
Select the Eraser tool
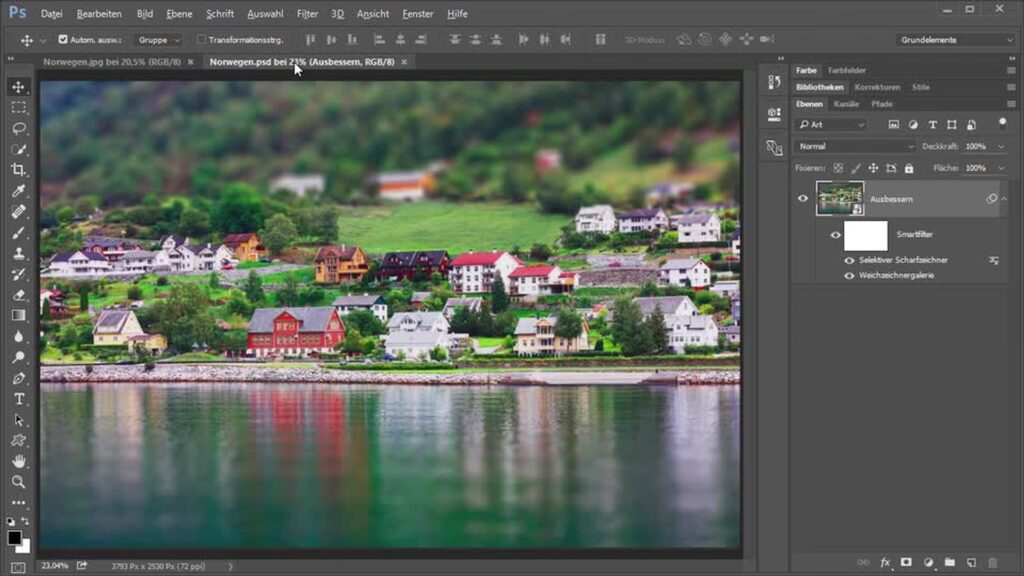click(18, 295)
